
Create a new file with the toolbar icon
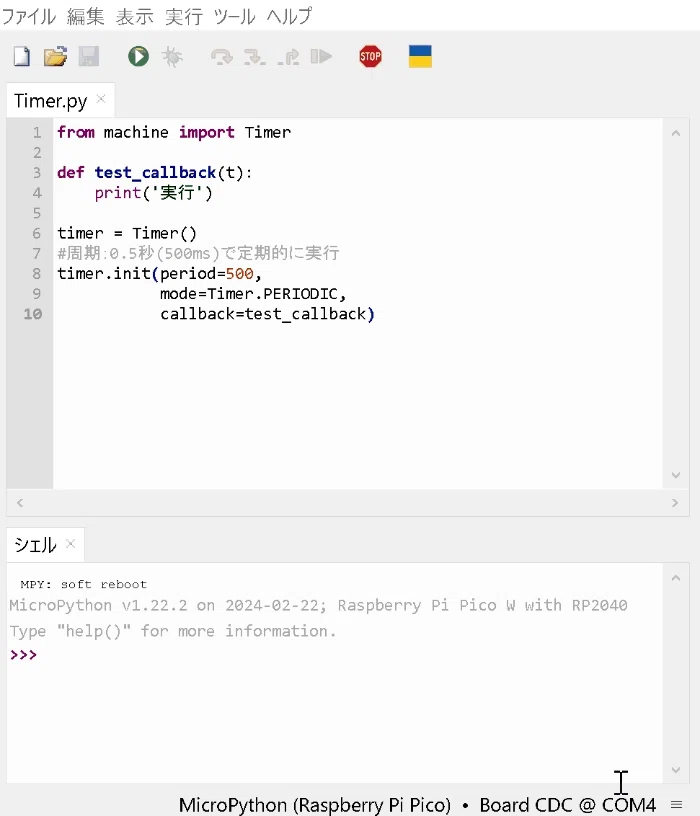tap(21, 56)
